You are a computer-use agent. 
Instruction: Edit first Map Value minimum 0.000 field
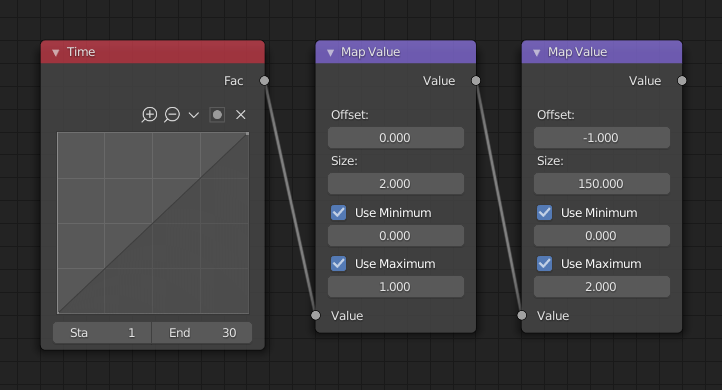(x=396, y=236)
